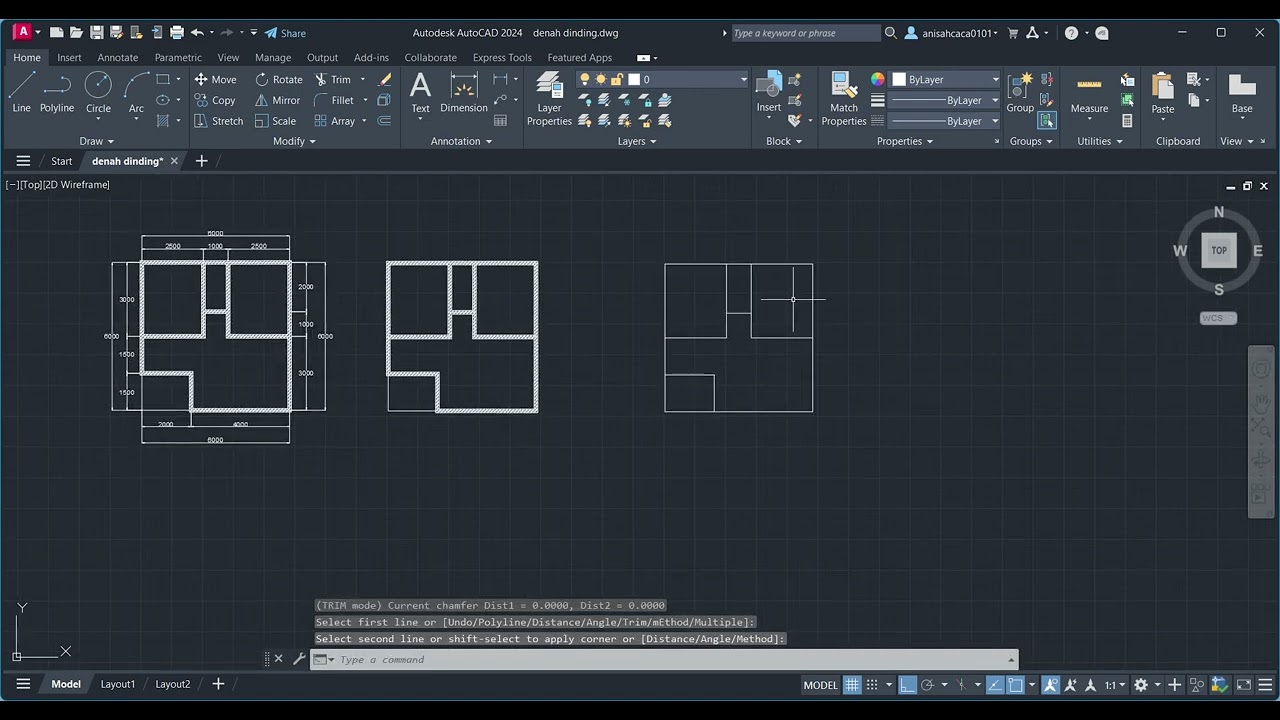The image size is (1280, 720).
Task: Choose the Circle tool
Action: tap(98, 93)
